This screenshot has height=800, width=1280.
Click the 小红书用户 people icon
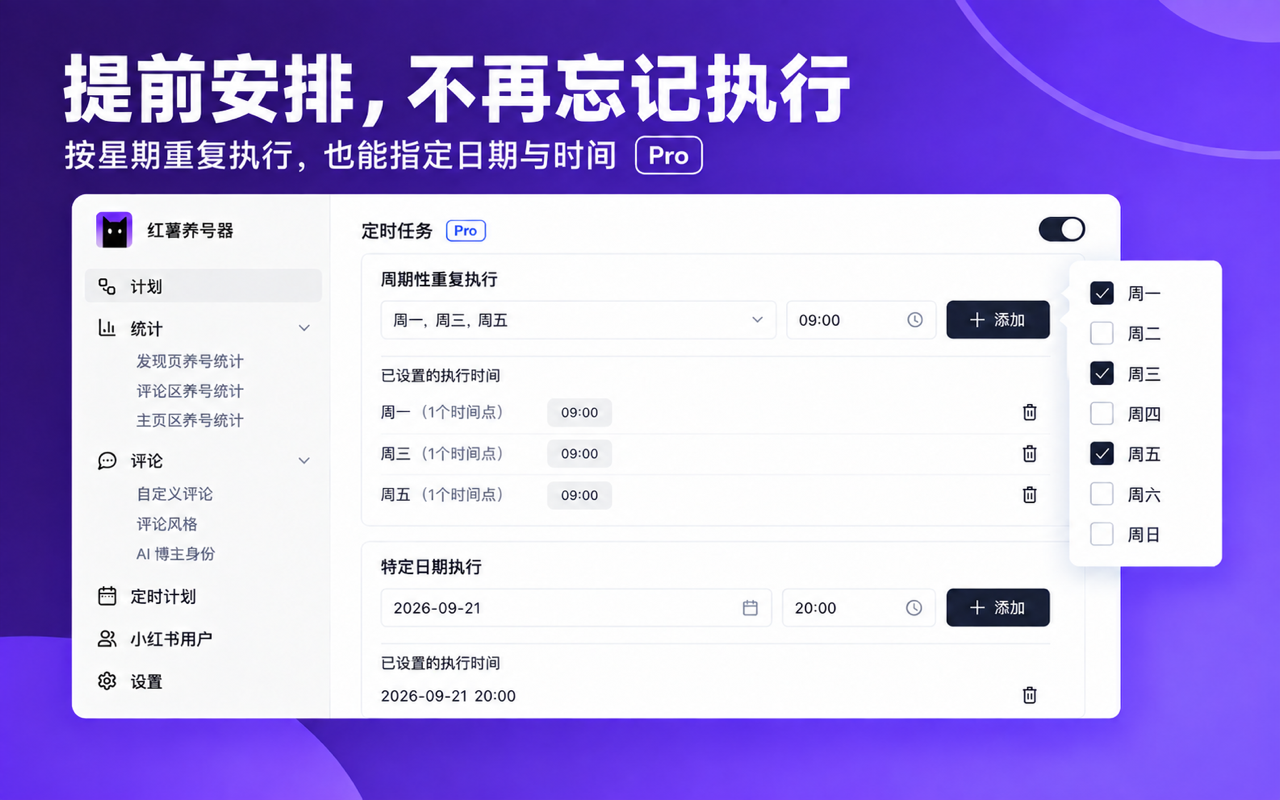pyautogui.click(x=107, y=639)
